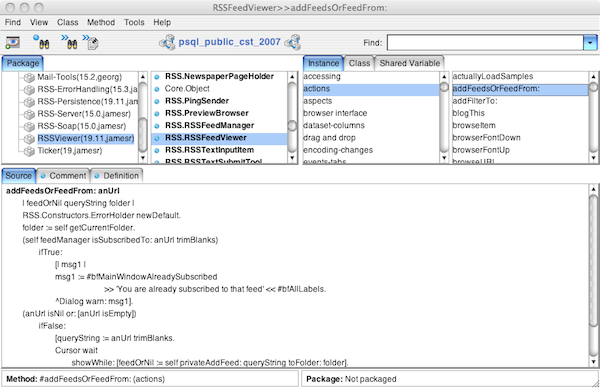
Task: Click blue dot beside Core.Object
Action: pos(157,89)
